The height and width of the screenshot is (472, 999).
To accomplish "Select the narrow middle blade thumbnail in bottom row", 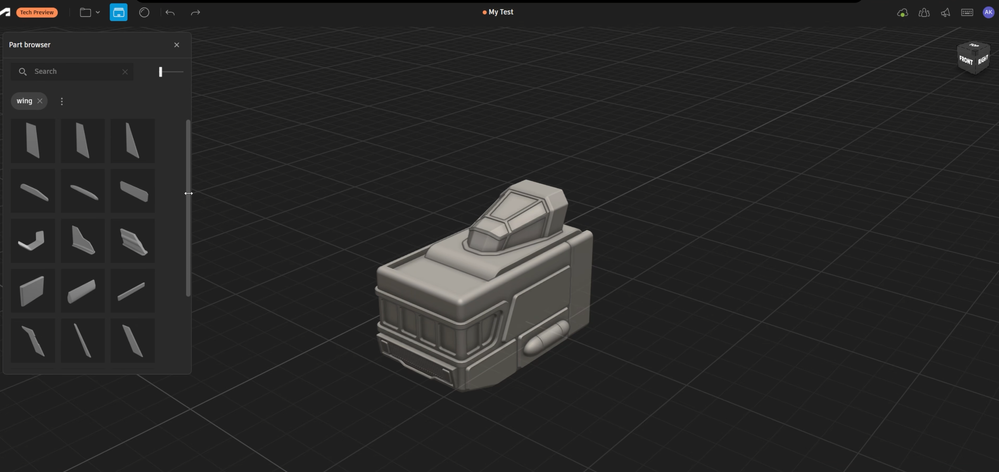I will click(x=83, y=341).
